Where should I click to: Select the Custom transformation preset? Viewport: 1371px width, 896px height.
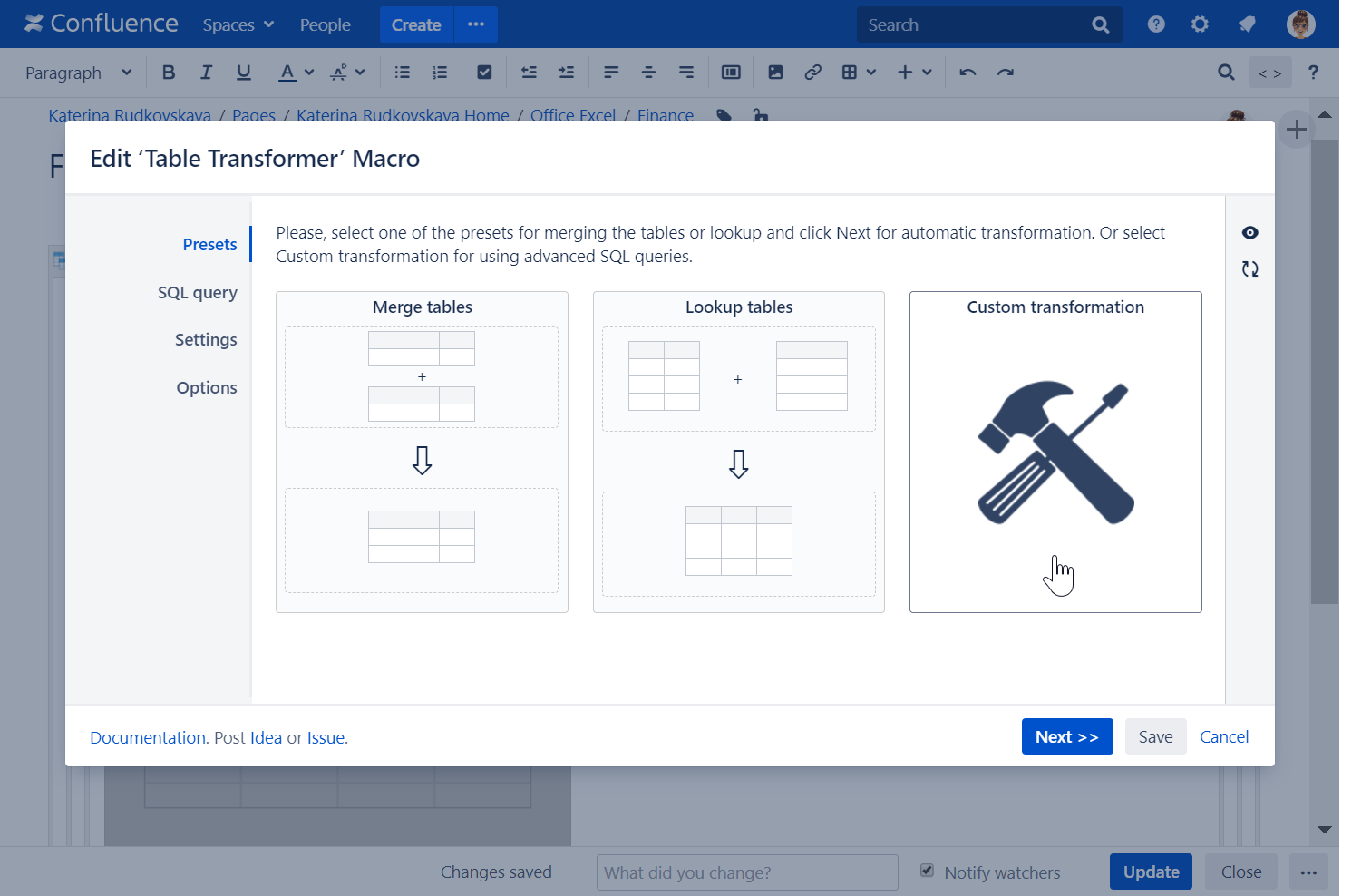click(1055, 452)
